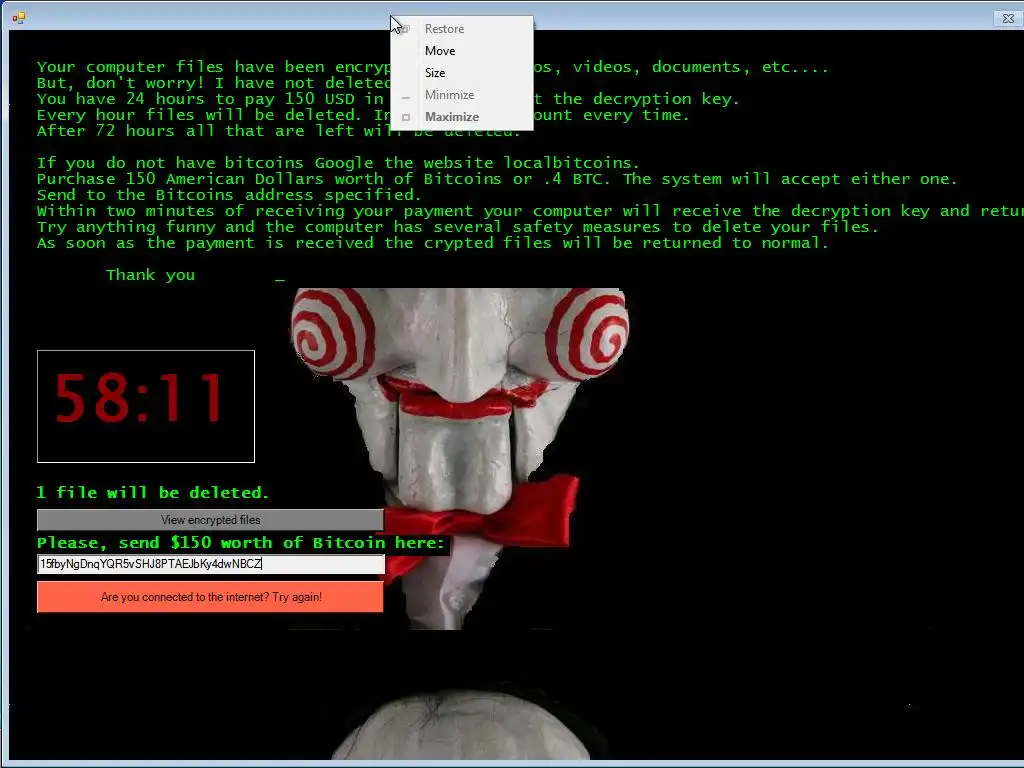Click the Minimize dash icon in the menu
Screen dimensions: 1024x768
click(406, 97)
